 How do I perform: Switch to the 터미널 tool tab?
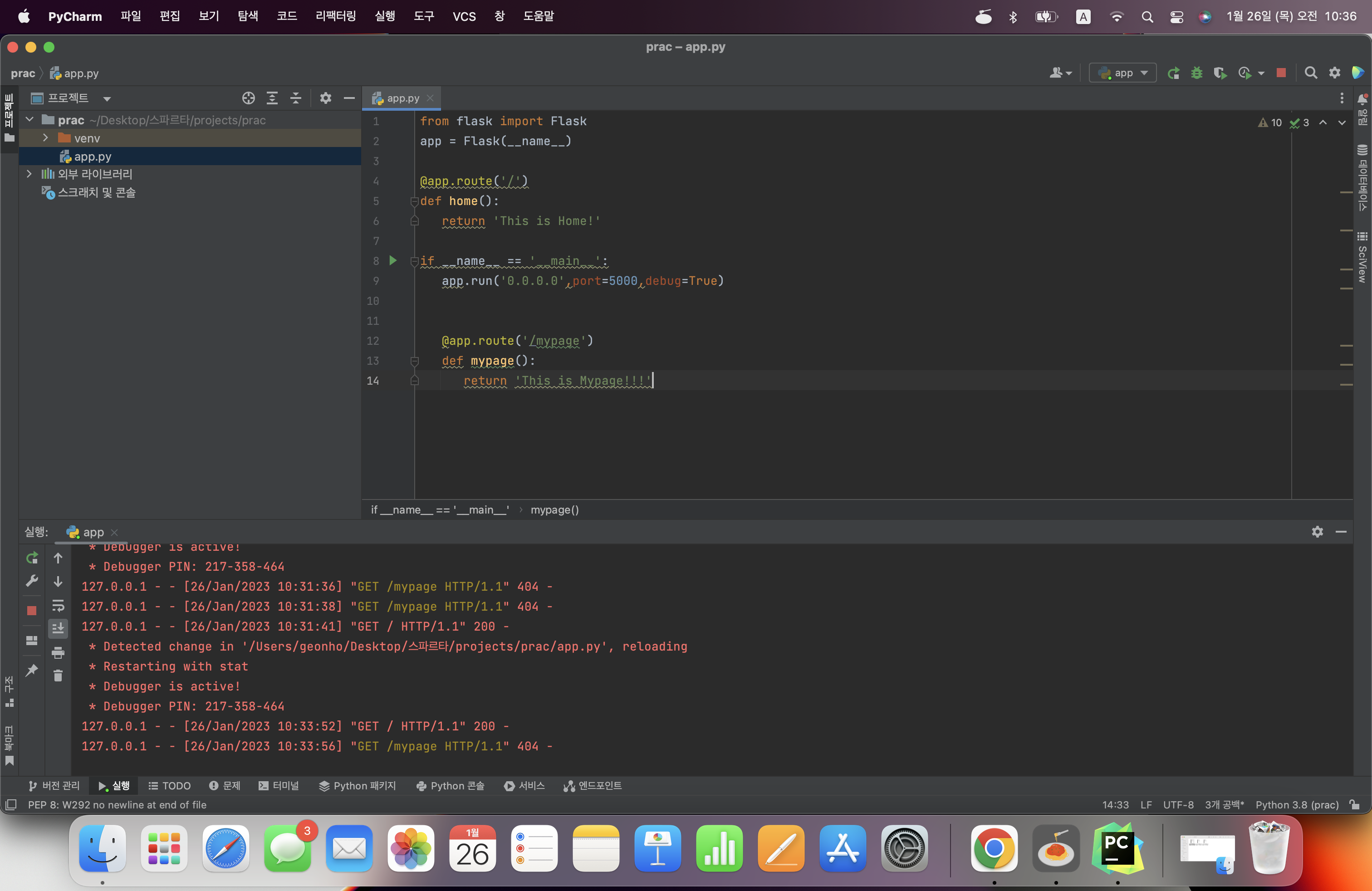[279, 786]
